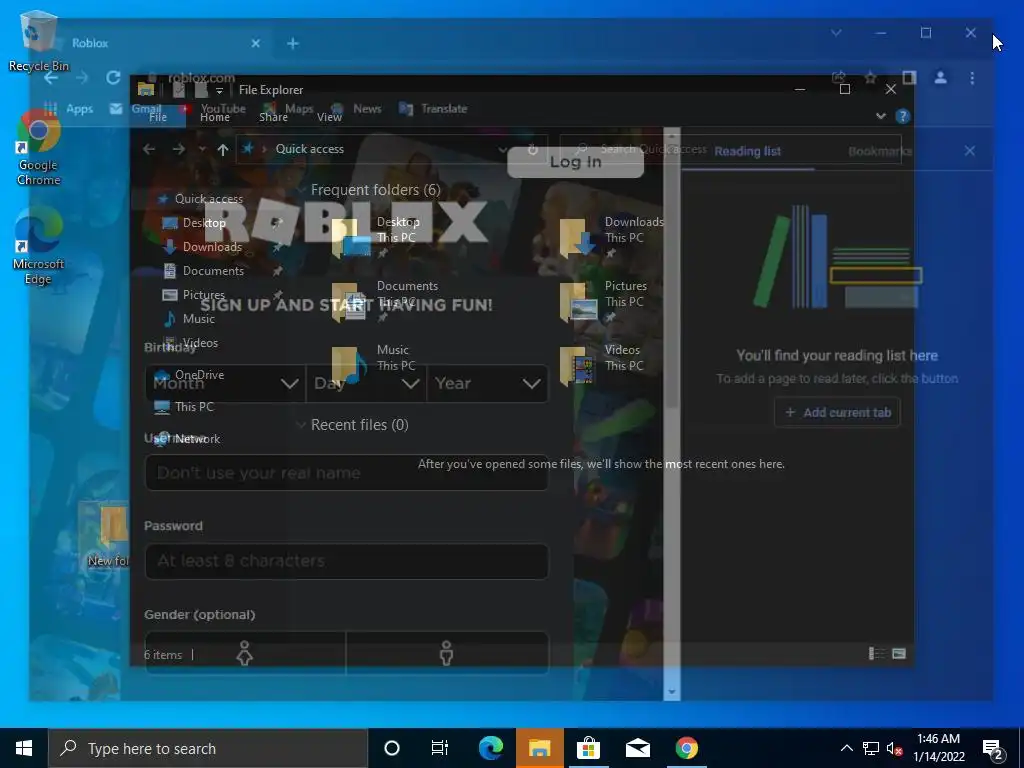The image size is (1024, 768).
Task: Focus the Roblox Username input field
Action: (x=346, y=473)
